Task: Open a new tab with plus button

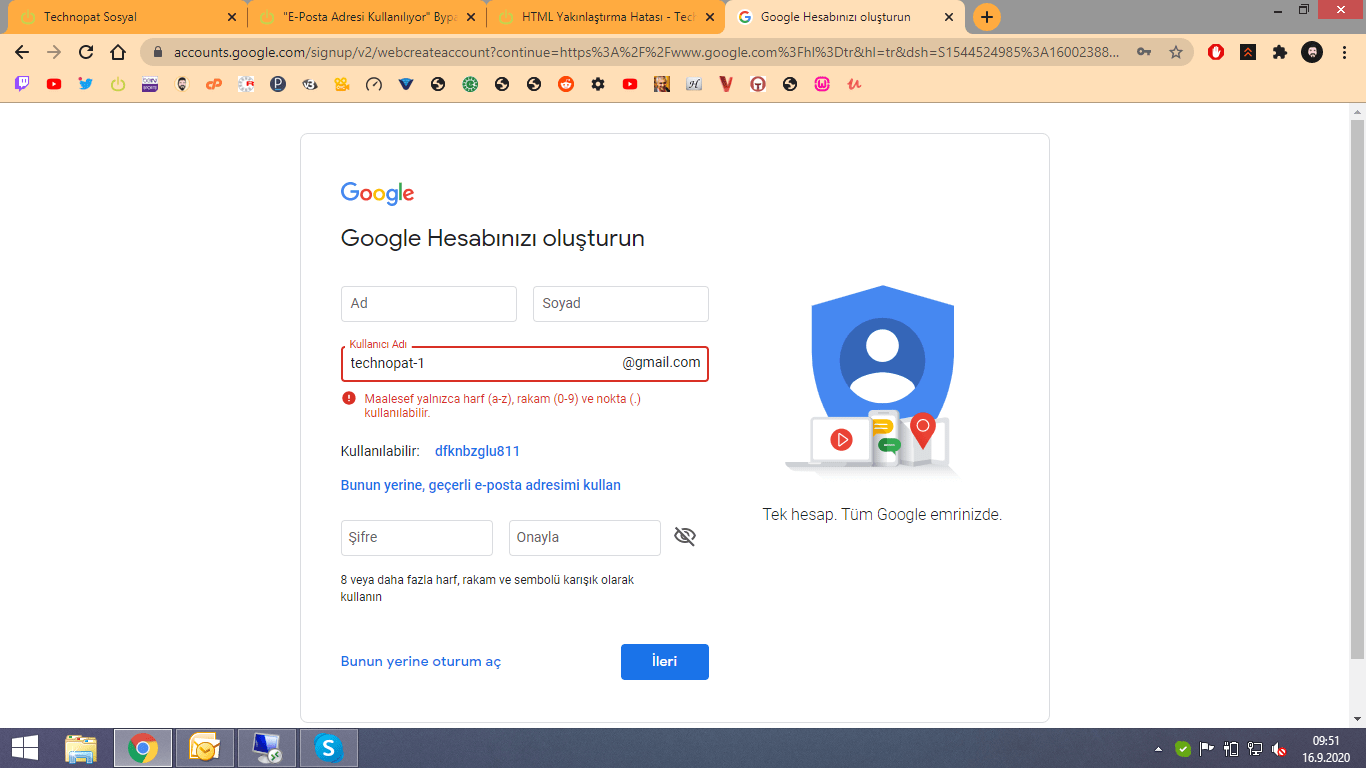Action: [x=987, y=17]
